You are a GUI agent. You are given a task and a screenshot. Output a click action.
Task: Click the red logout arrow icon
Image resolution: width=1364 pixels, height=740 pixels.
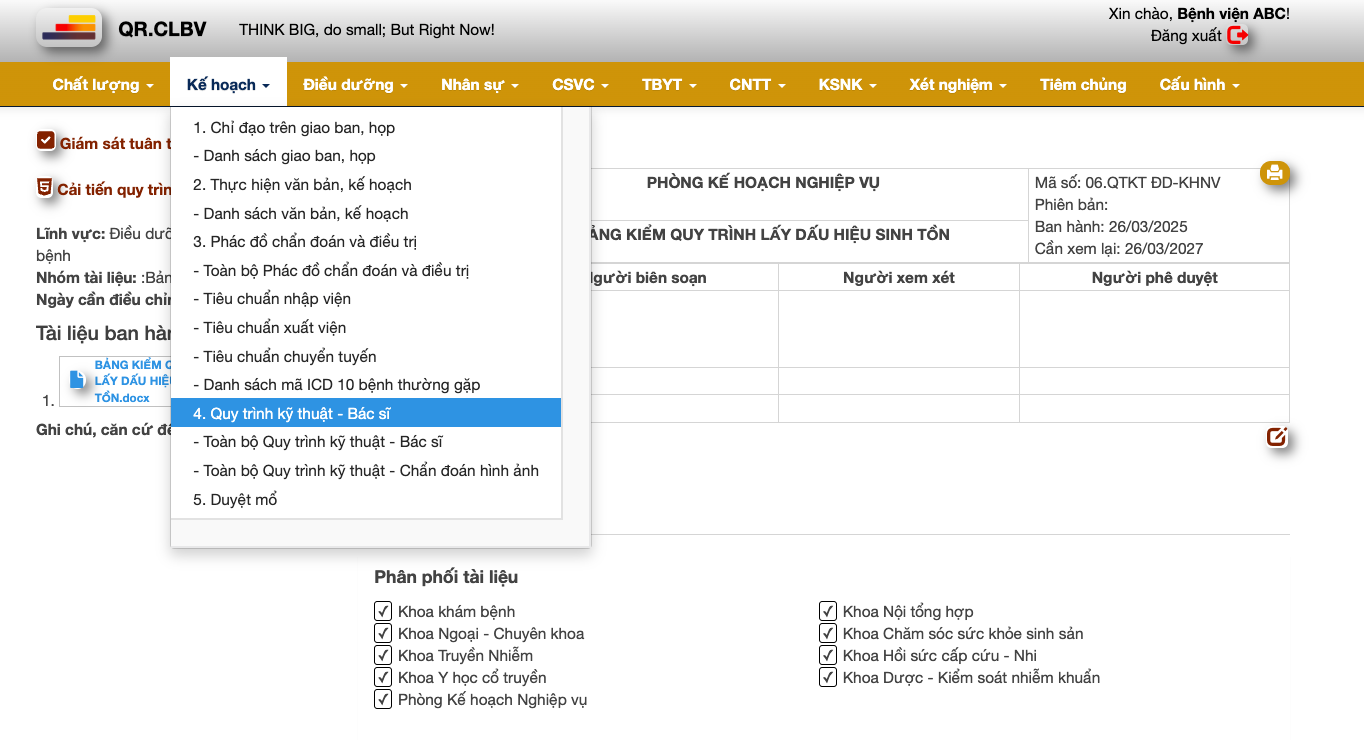pos(1238,36)
